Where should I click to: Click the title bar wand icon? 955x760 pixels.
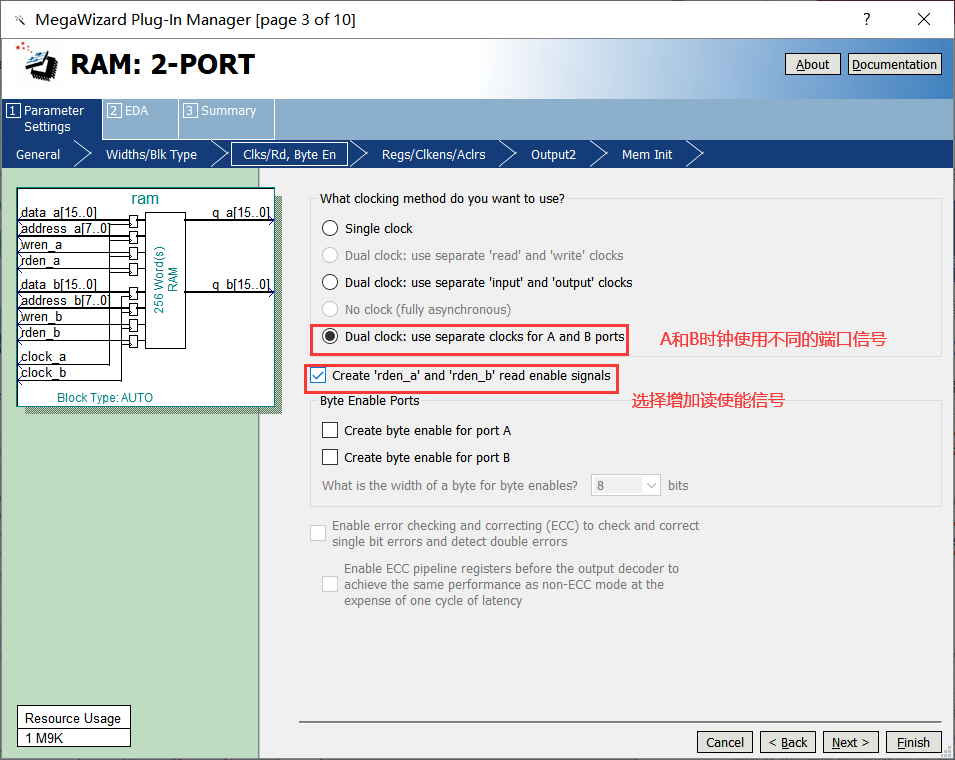point(18,20)
